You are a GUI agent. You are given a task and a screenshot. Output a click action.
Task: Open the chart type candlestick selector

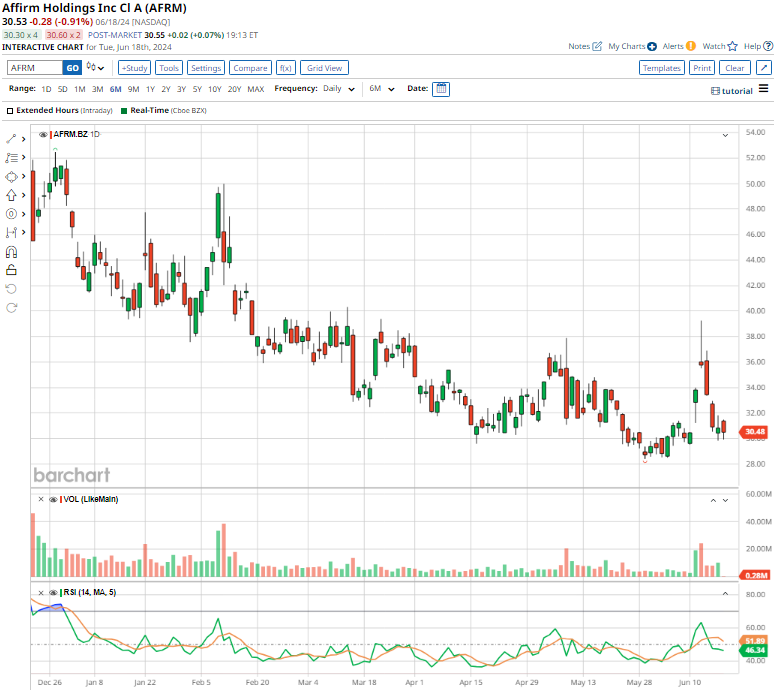[94, 68]
